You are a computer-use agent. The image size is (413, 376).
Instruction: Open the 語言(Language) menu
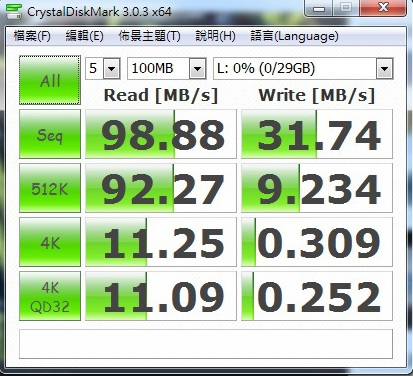(x=294, y=36)
